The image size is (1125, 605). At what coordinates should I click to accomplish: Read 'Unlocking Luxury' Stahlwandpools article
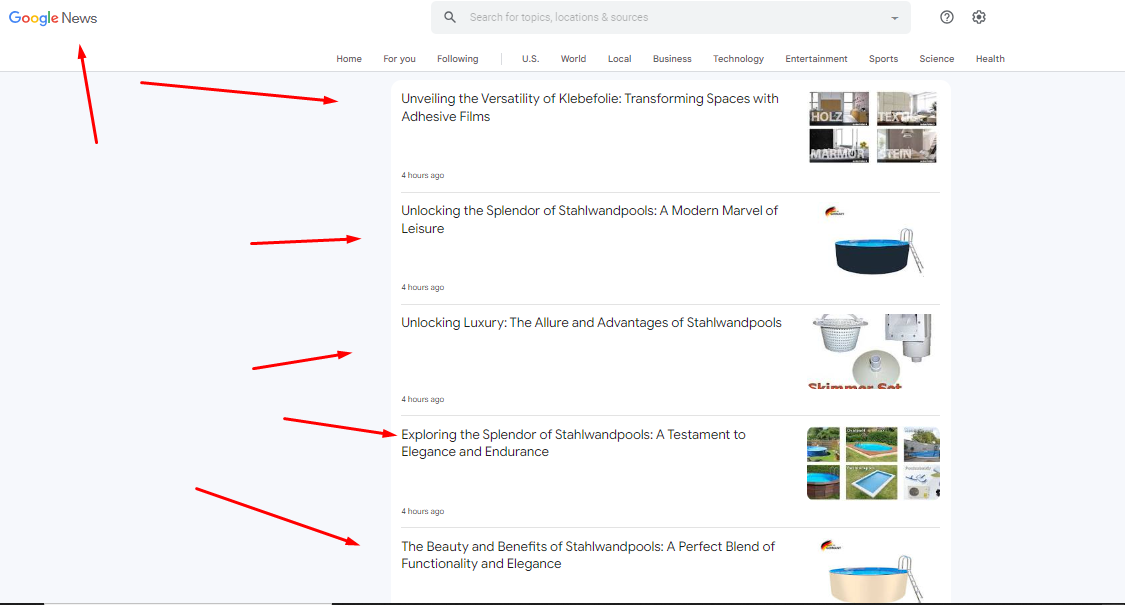click(591, 323)
